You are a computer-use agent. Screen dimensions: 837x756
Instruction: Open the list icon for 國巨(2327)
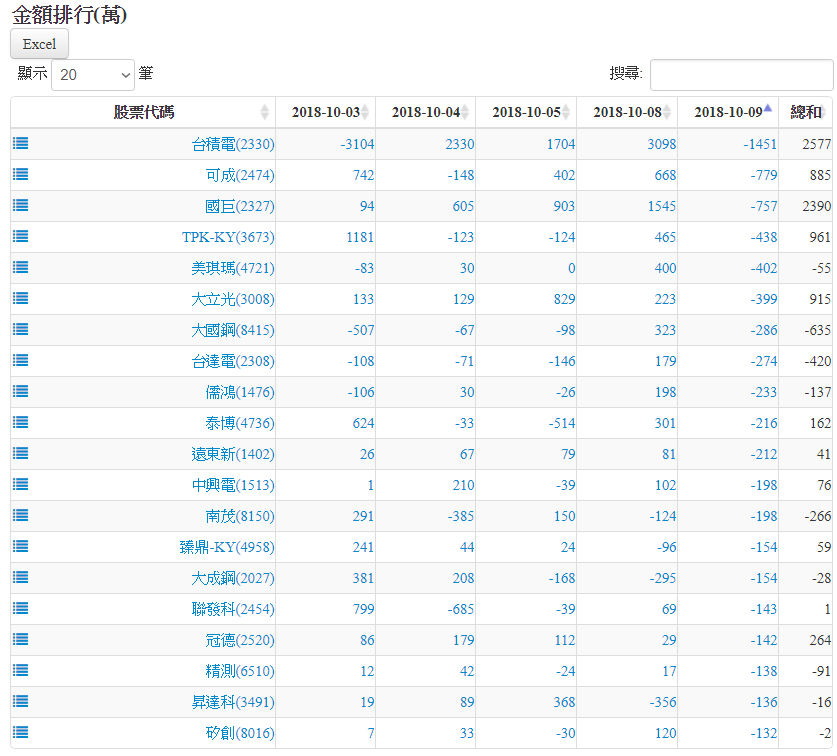[x=21, y=205]
